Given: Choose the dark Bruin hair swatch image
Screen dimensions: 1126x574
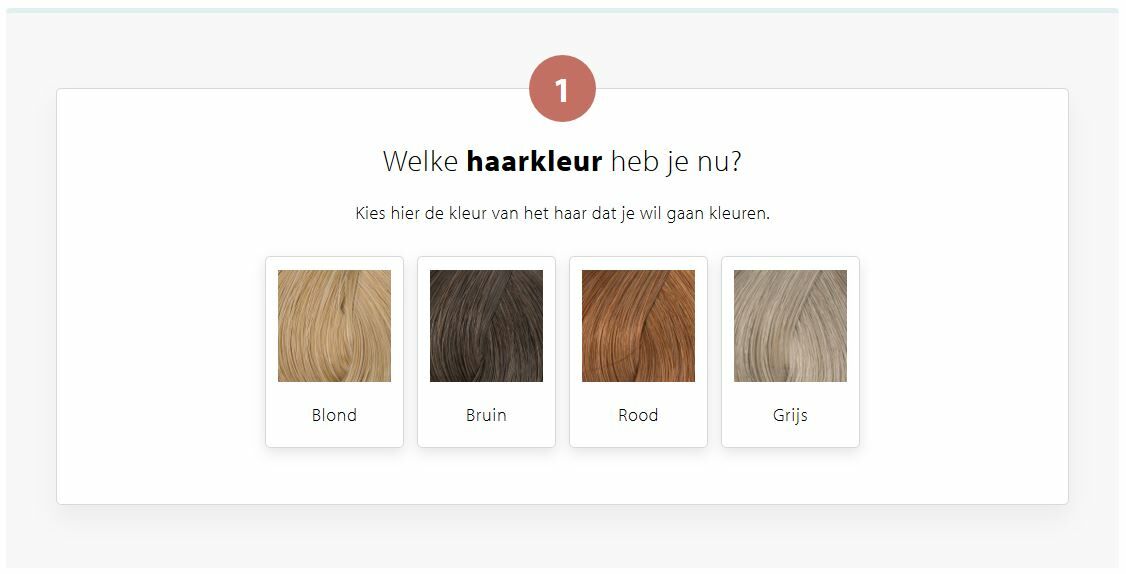Looking at the screenshot, I should 486,325.
